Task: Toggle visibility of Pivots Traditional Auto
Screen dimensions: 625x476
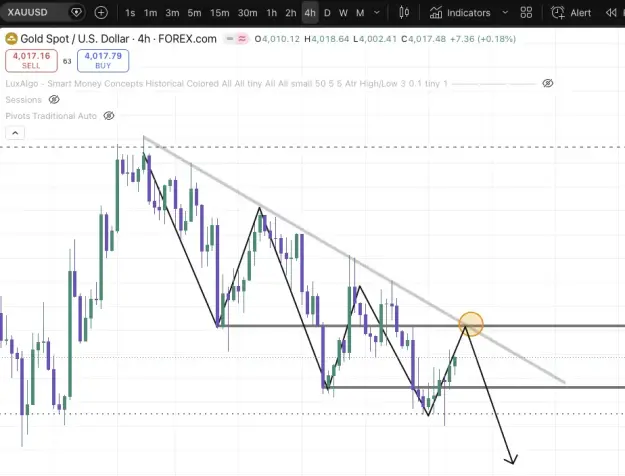Action: click(109, 116)
